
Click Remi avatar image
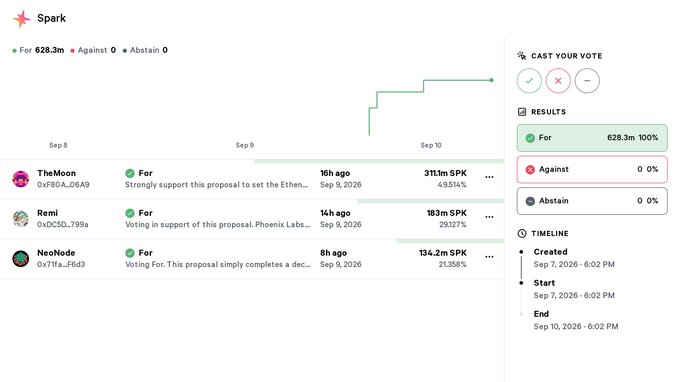(20, 219)
